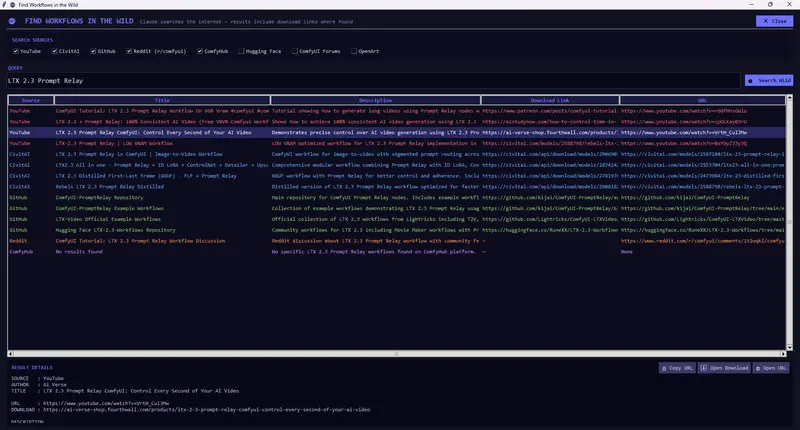This screenshot has height=430, width=800.
Task: Click the Search Wild button
Action: (x=769, y=81)
